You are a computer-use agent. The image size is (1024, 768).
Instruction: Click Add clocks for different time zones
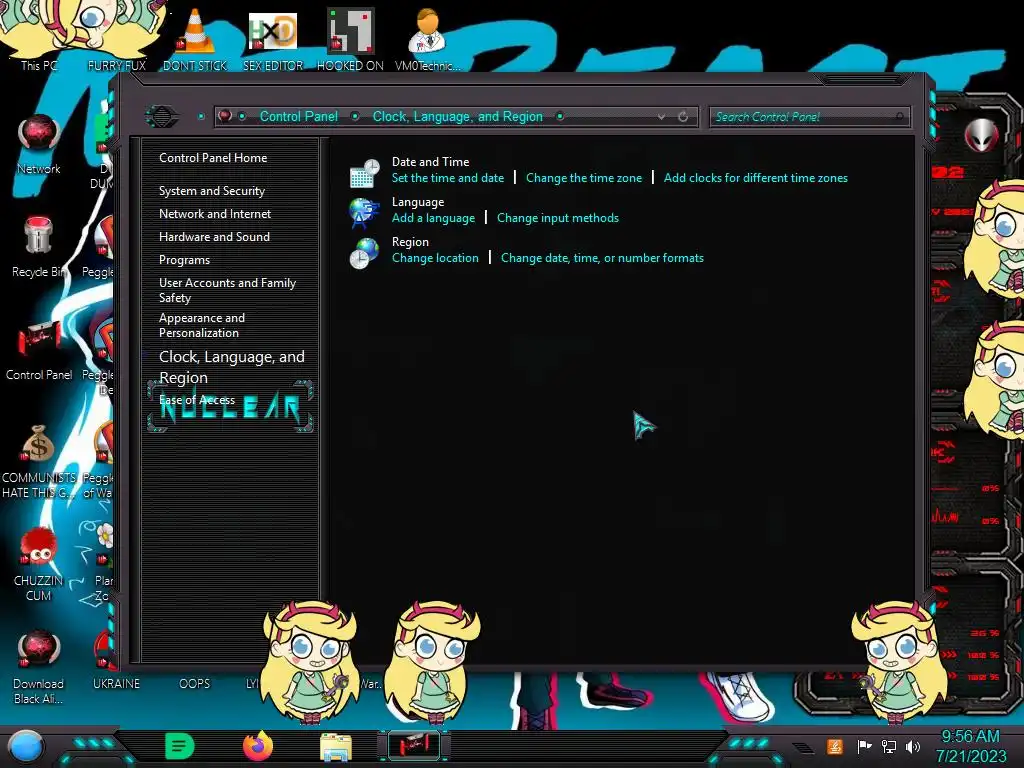(756, 178)
